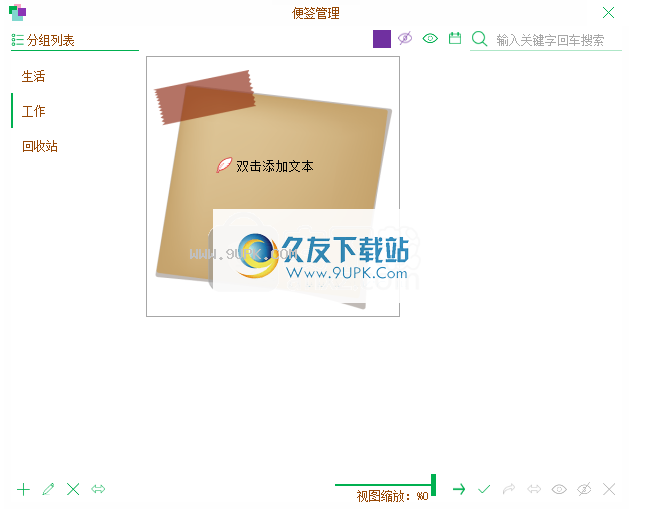Click the bottom-left double-arrow move icon

[x=98, y=489]
